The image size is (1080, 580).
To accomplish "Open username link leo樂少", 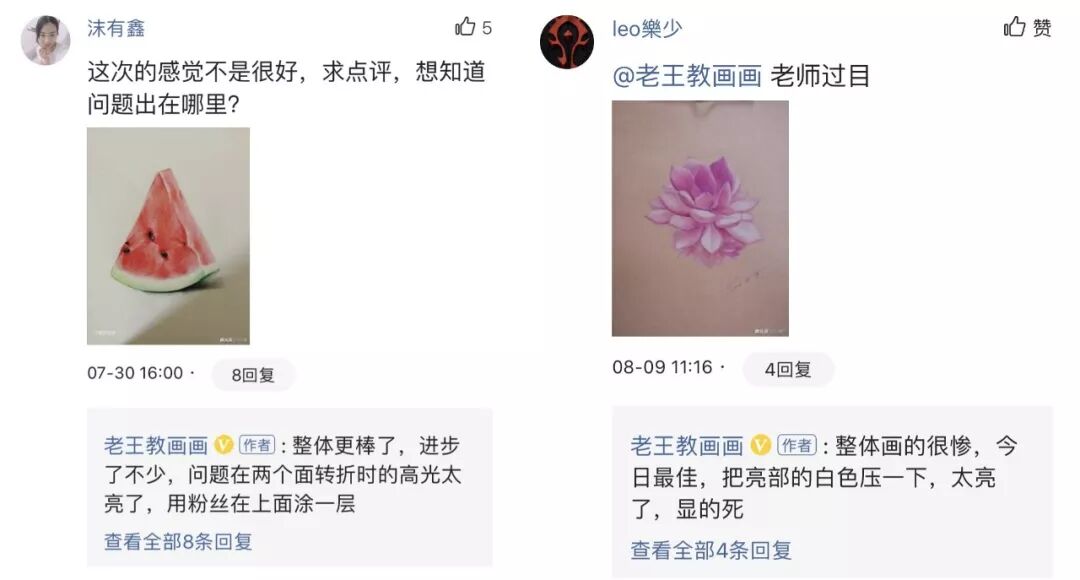I will [647, 28].
